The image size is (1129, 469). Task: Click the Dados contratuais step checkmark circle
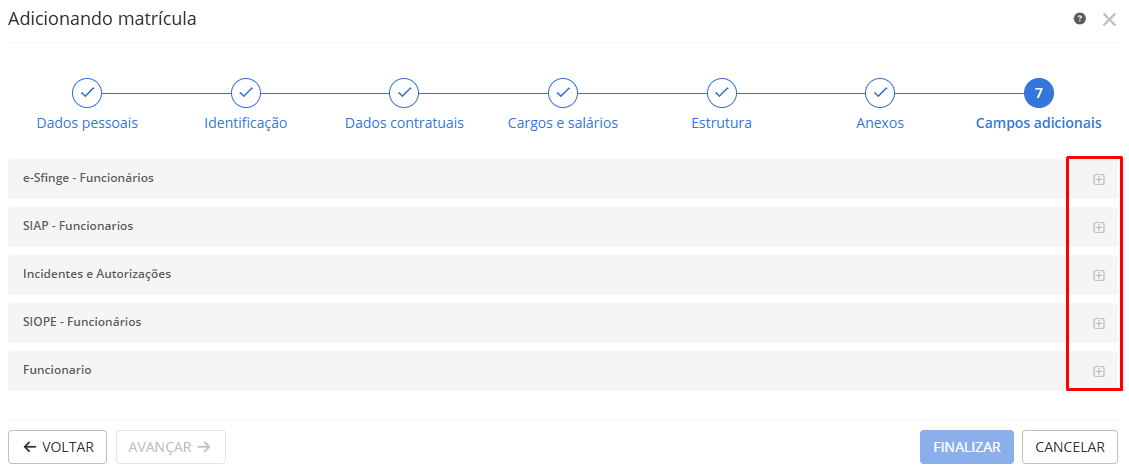point(404,93)
